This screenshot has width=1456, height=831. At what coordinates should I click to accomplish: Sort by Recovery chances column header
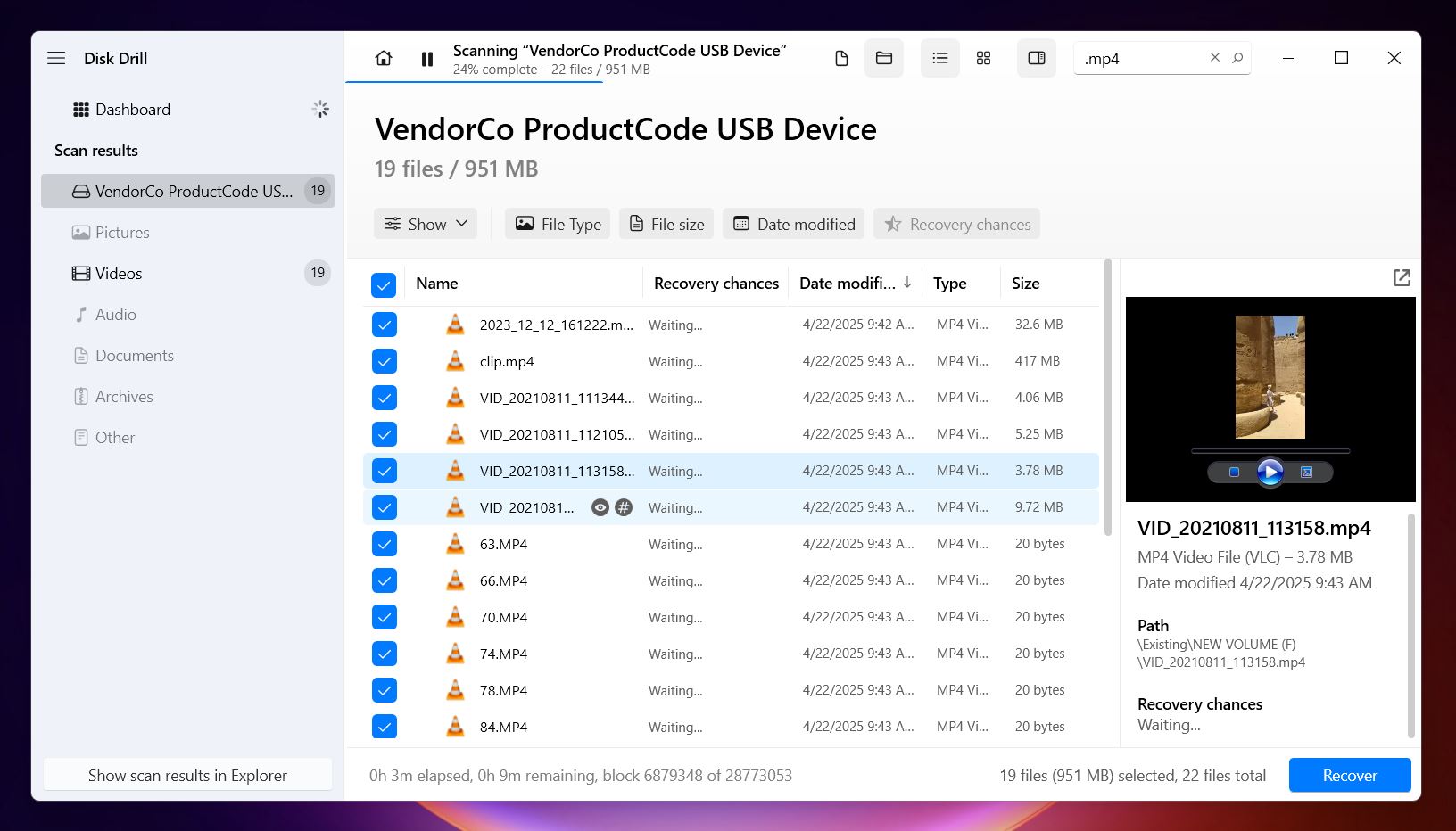pyautogui.click(x=716, y=284)
